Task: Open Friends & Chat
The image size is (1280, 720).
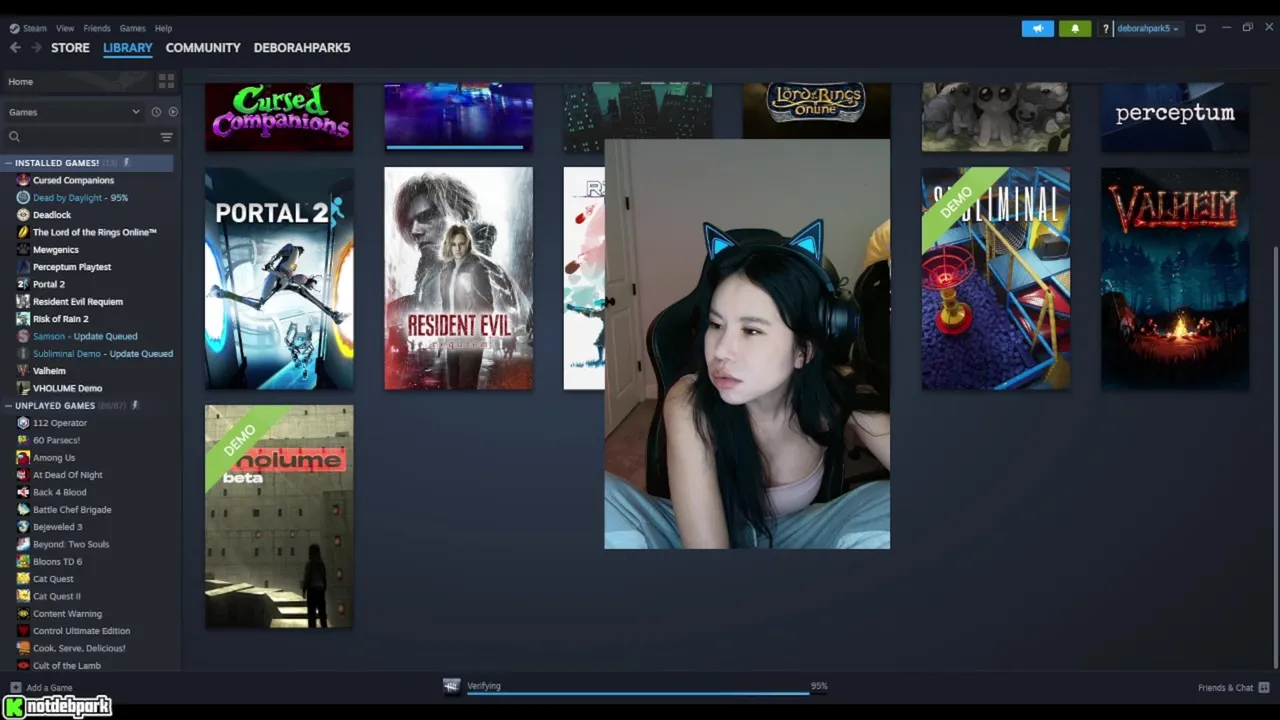Action: [x=1225, y=688]
